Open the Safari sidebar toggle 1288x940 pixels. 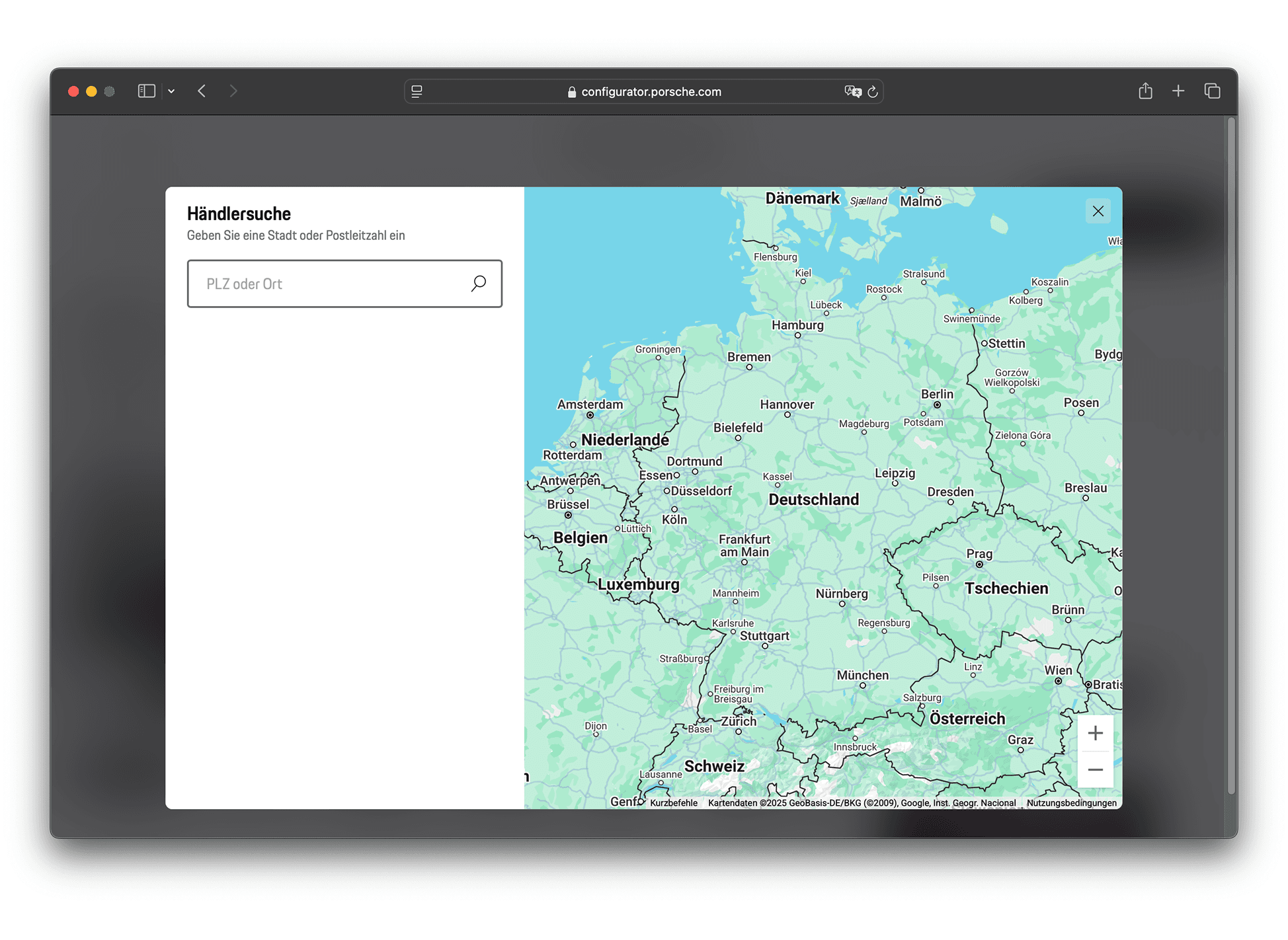tap(147, 91)
